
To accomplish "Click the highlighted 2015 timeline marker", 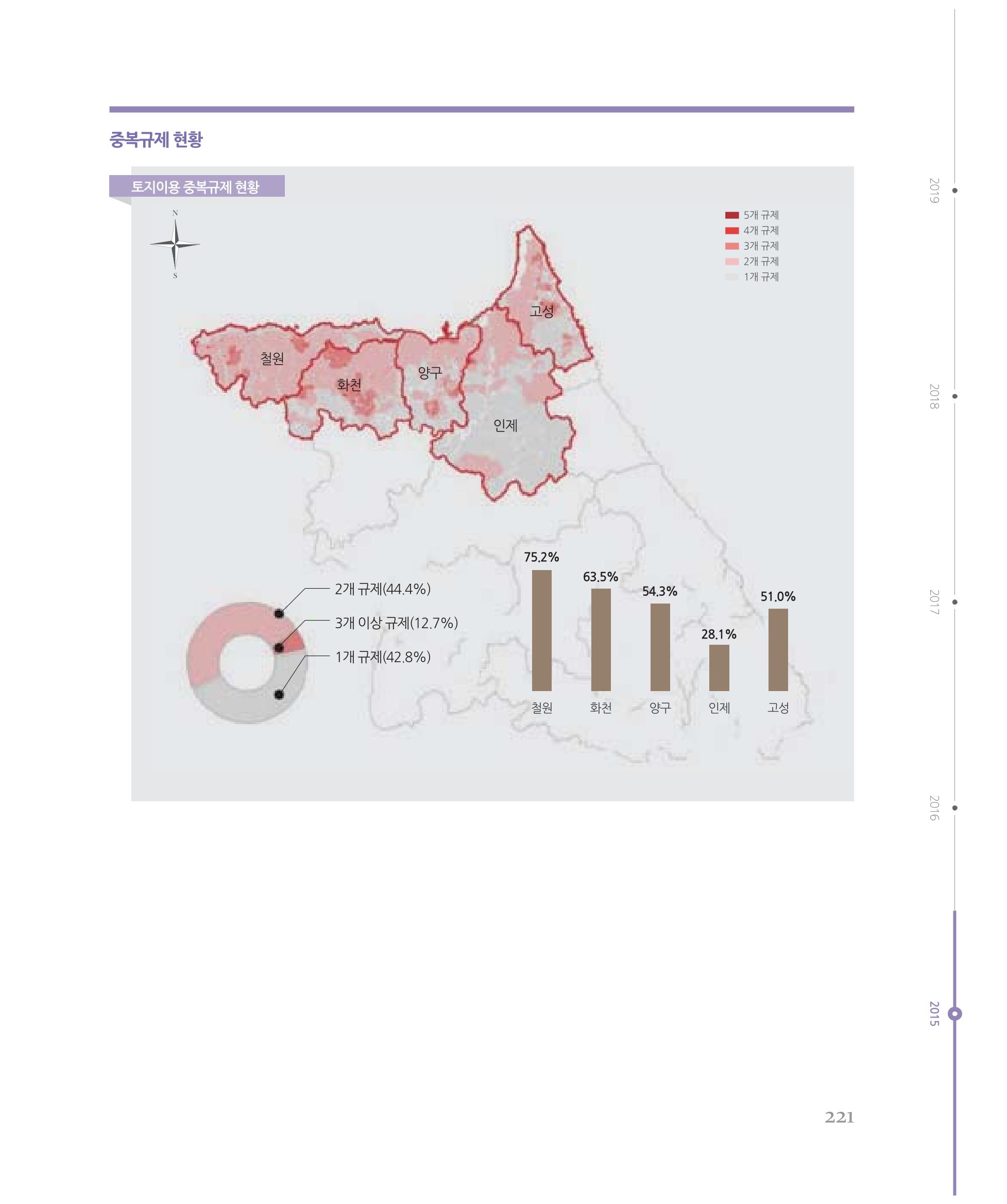I will [955, 1013].
